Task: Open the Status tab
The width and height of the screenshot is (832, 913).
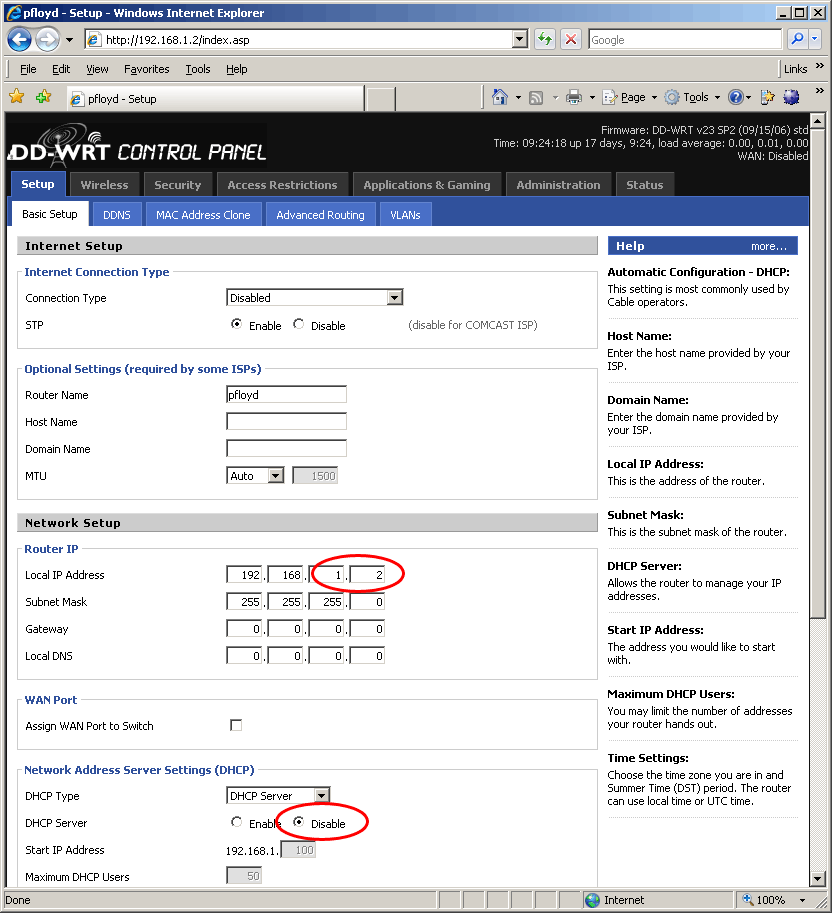Action: [x=645, y=185]
